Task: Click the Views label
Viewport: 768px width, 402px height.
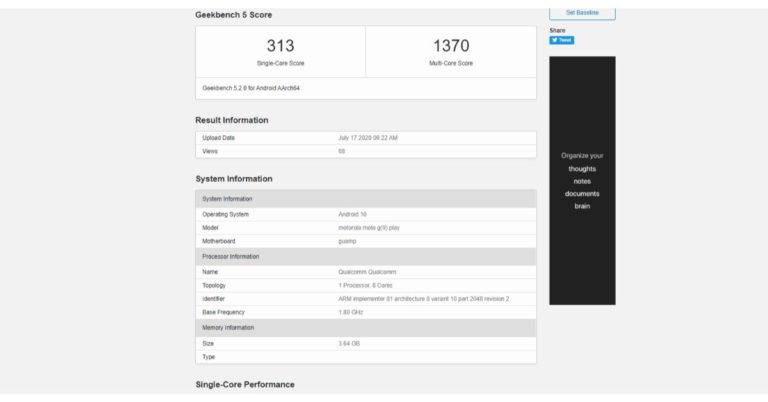Action: 210,151
